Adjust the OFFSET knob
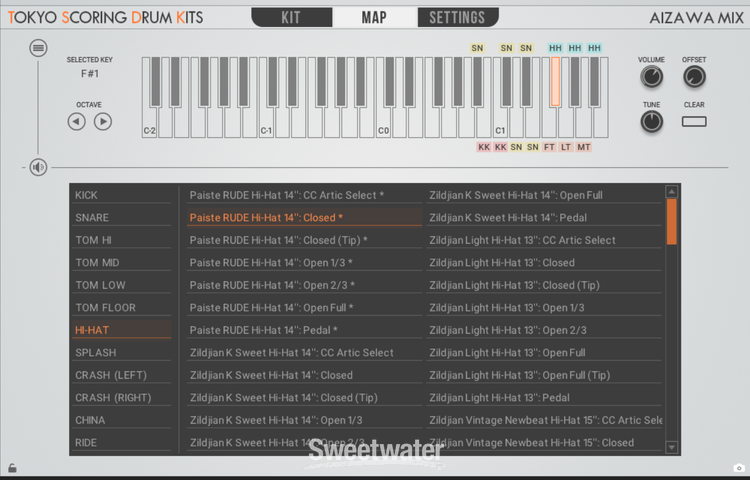The image size is (750, 480). coord(694,77)
